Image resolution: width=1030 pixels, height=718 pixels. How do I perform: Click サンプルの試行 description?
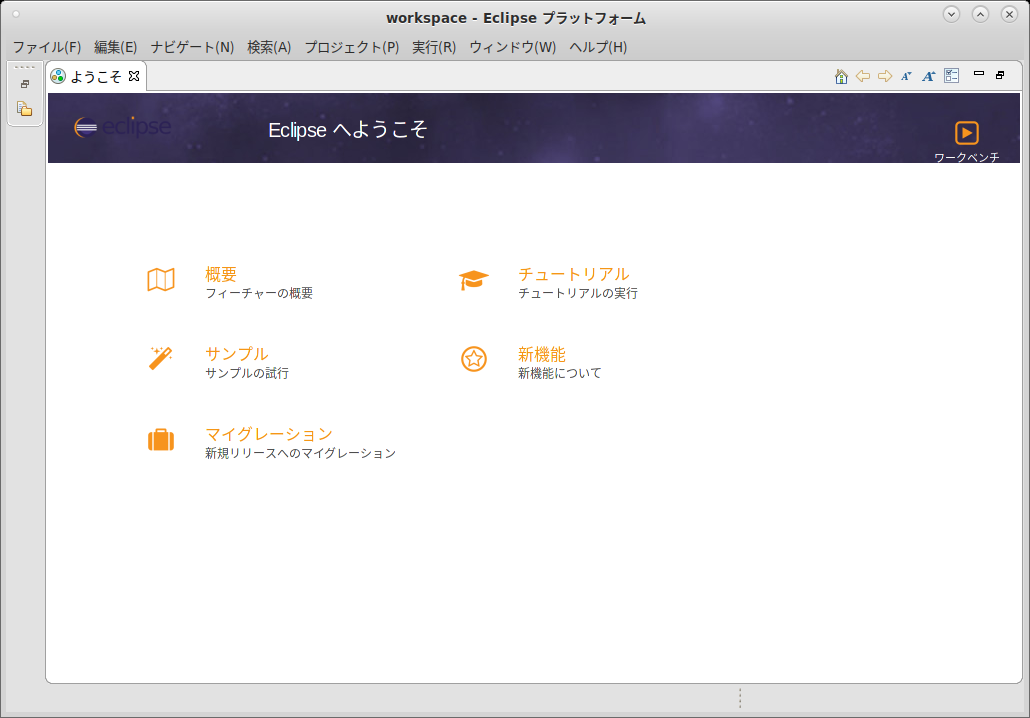[x=247, y=373]
